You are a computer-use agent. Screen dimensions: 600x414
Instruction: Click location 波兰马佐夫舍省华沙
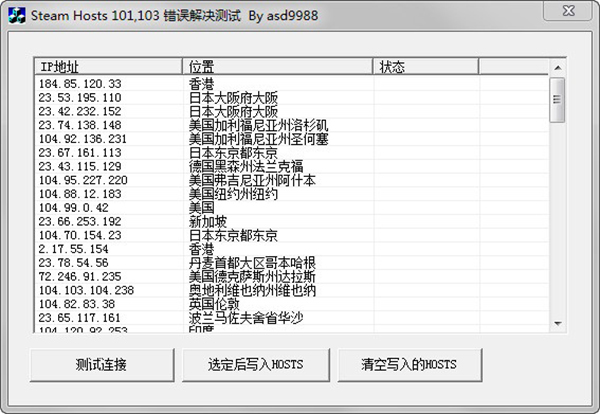pyautogui.click(x=246, y=318)
